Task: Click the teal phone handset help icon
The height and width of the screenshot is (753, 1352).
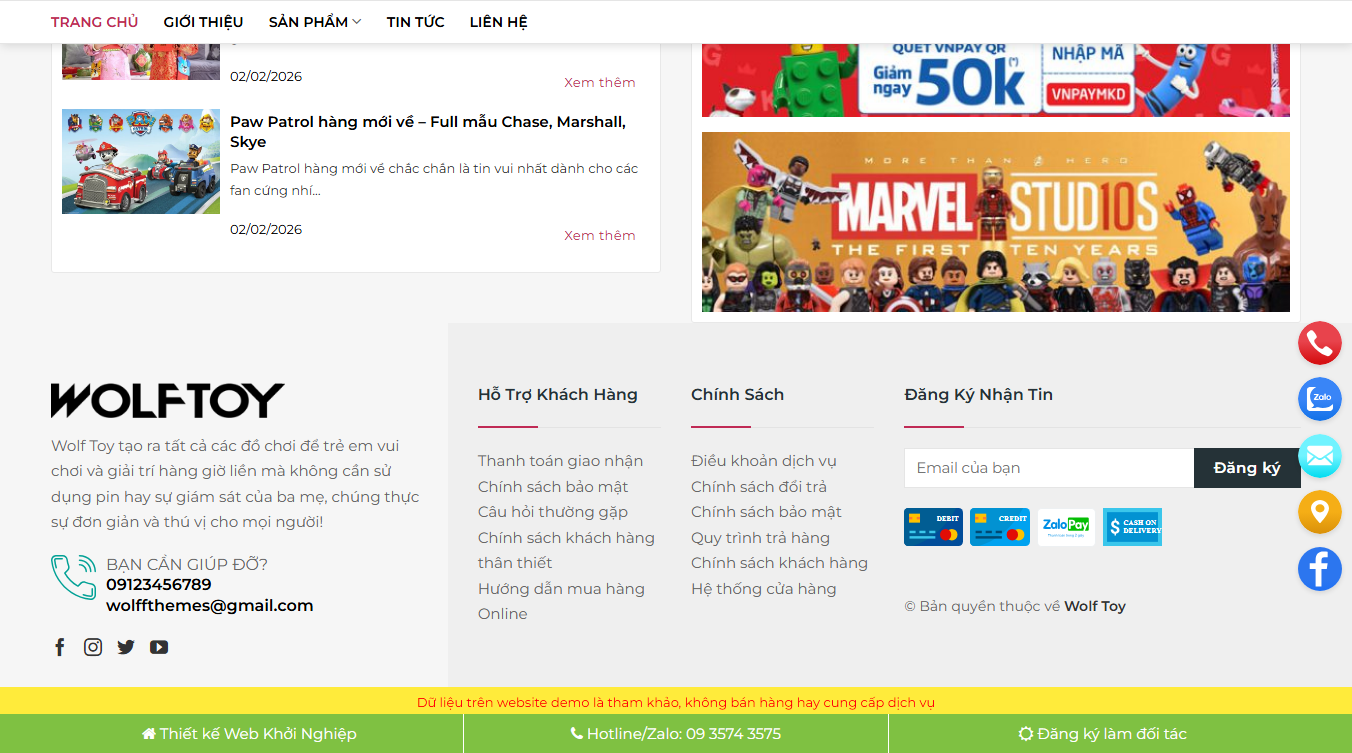Action: tap(74, 577)
